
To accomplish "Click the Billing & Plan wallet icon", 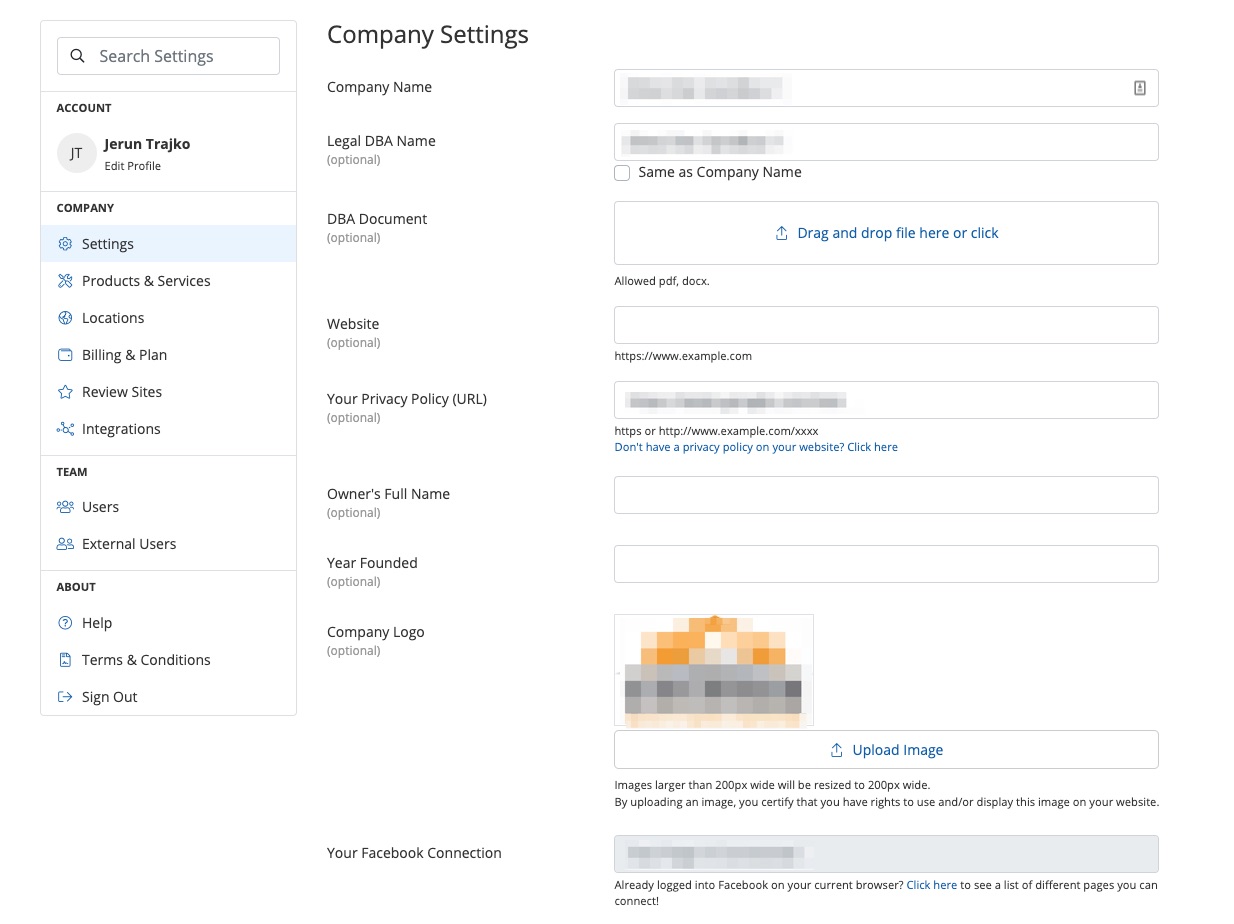I will click(x=65, y=355).
